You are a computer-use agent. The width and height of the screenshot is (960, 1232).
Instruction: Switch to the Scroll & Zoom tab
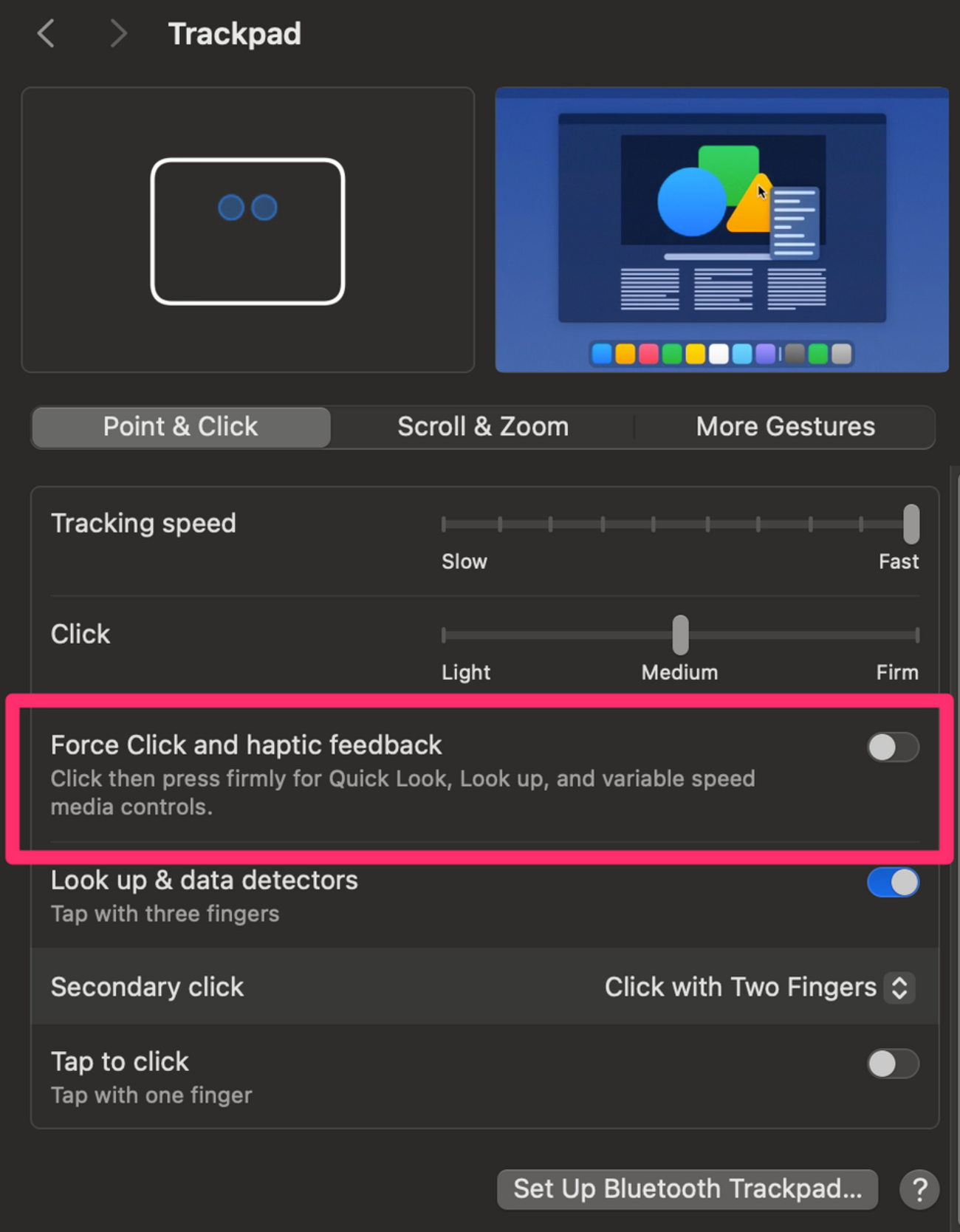482,427
